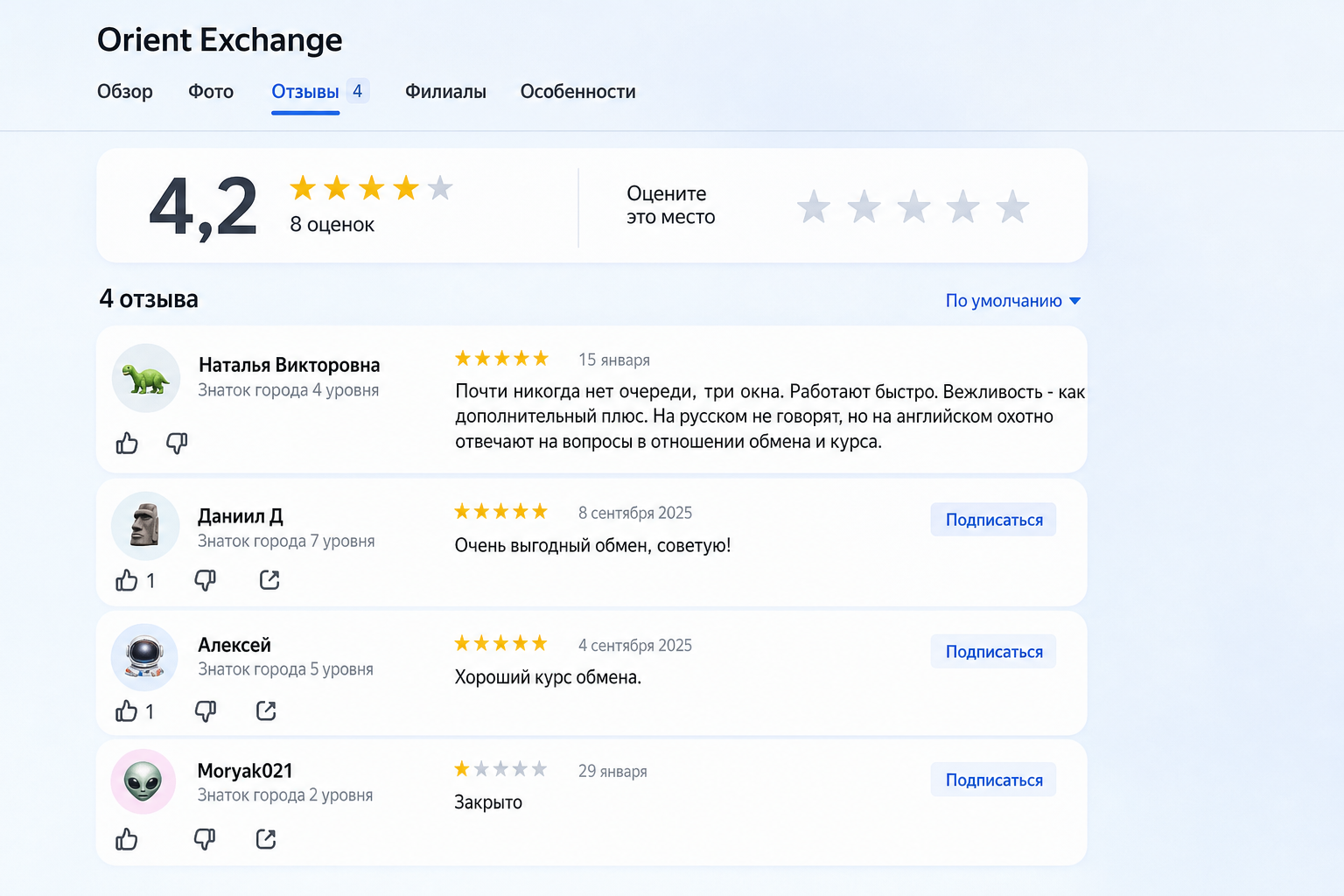Share Moryak021's review
Screen dimensions: 1344x896
266,840
